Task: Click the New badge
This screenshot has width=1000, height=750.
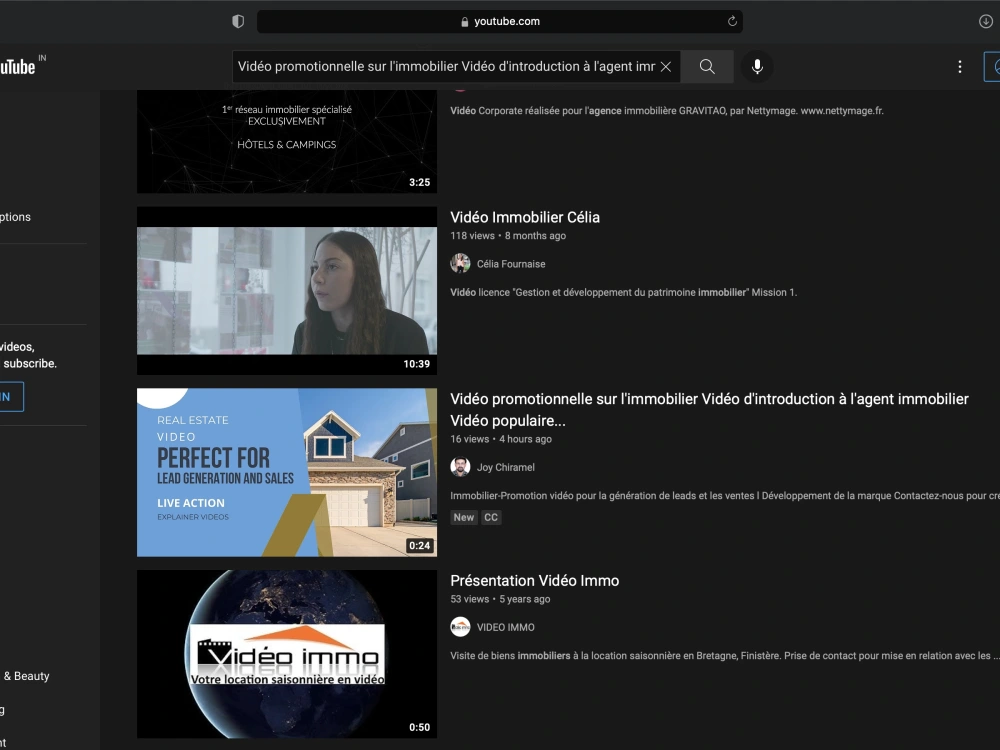Action: (464, 517)
